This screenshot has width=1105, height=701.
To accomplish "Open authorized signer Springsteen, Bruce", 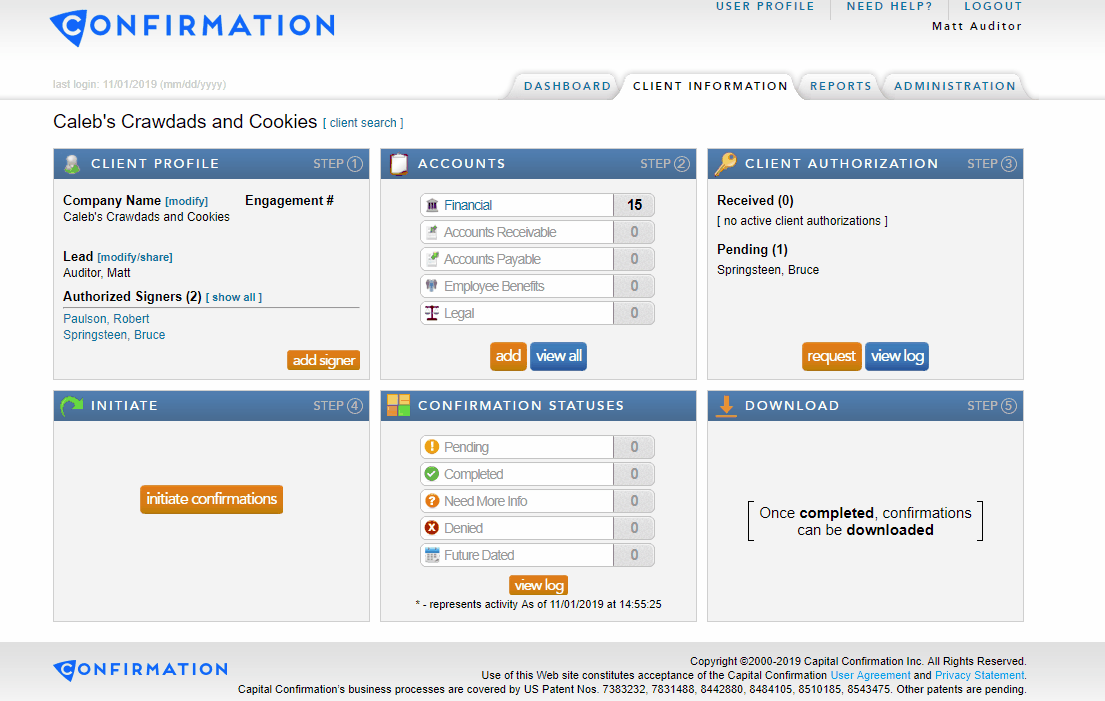I will (x=114, y=334).
